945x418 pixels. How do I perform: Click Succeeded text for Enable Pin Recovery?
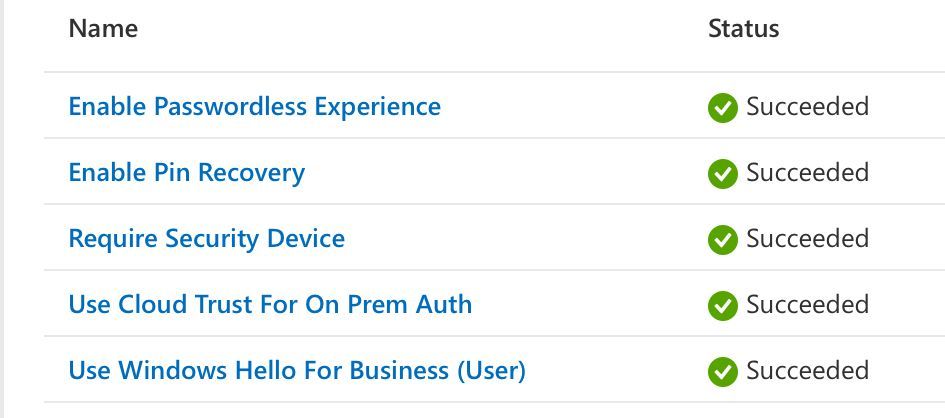click(x=808, y=173)
